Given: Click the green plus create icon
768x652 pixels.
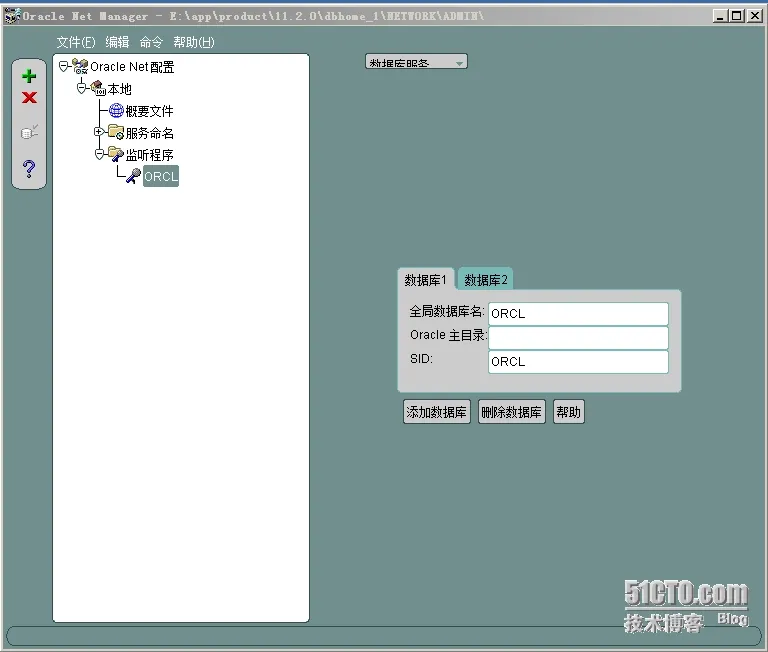Looking at the screenshot, I should (x=29, y=76).
